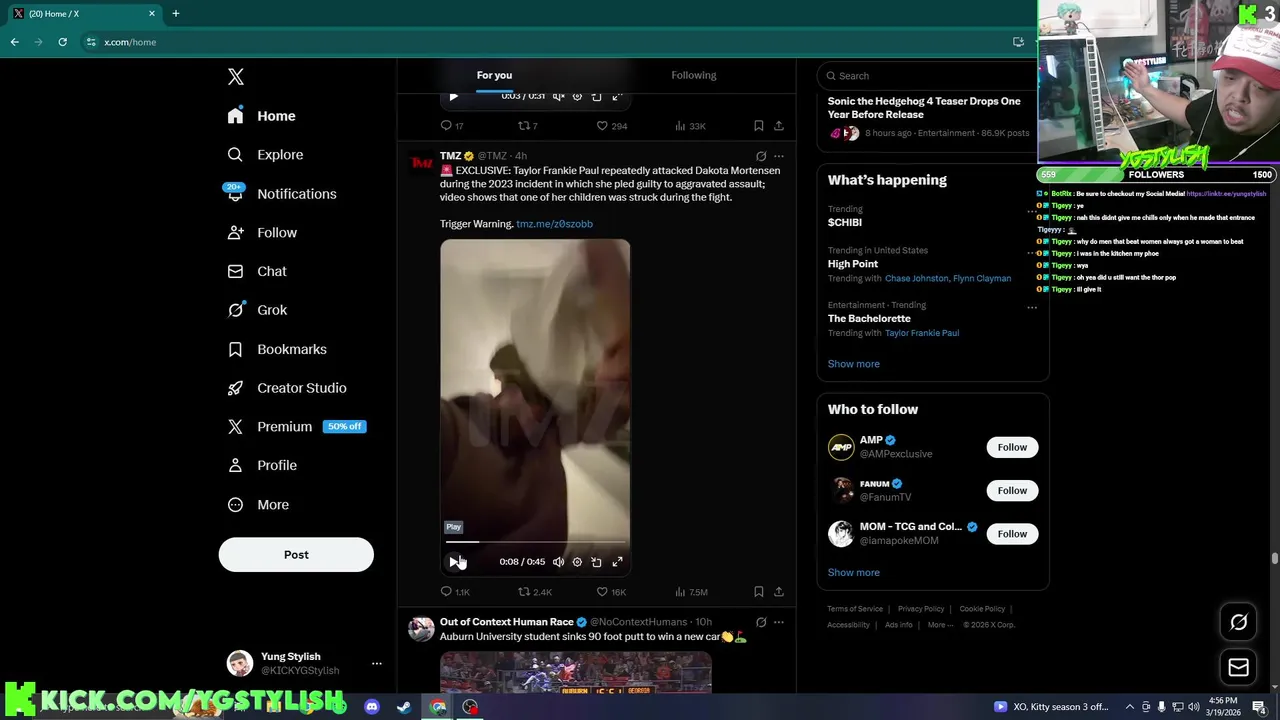Screen dimensions: 1280x720
Task: Open the Terms of Service link
Action: (x=855, y=609)
